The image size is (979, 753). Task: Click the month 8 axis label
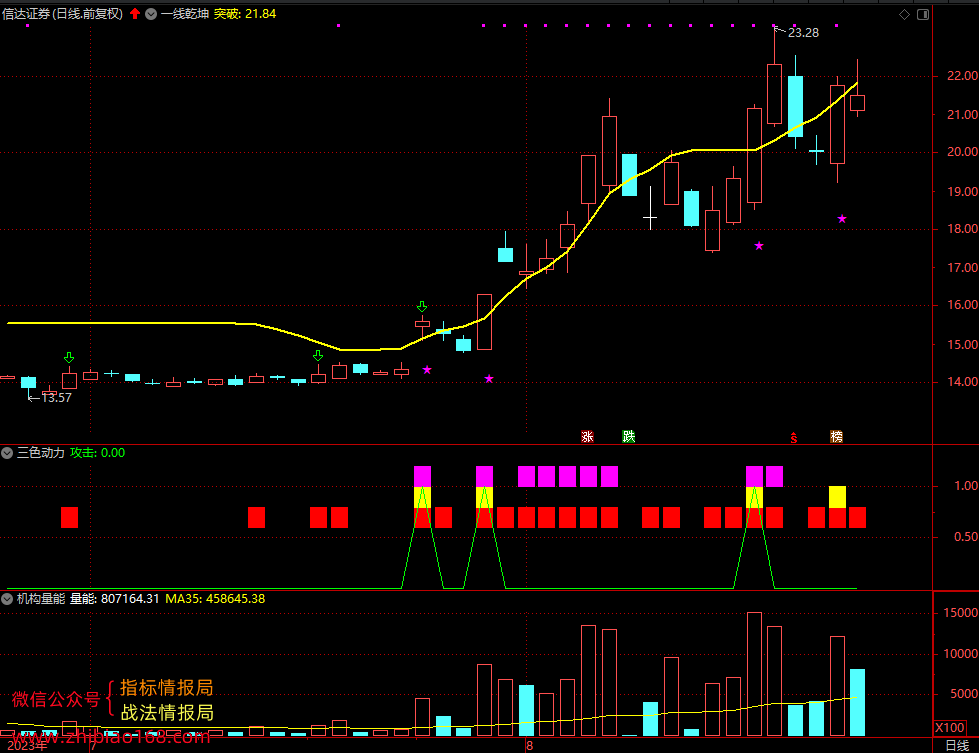click(529, 746)
